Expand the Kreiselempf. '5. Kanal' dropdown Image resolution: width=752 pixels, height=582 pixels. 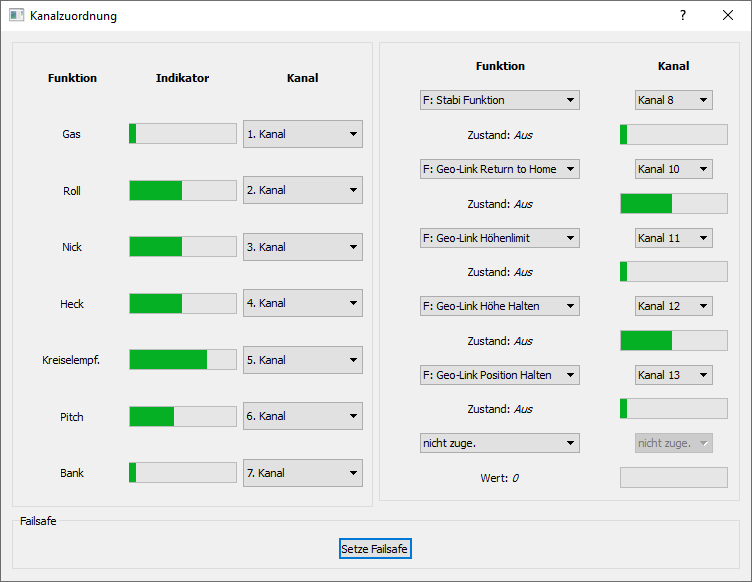(x=302, y=360)
